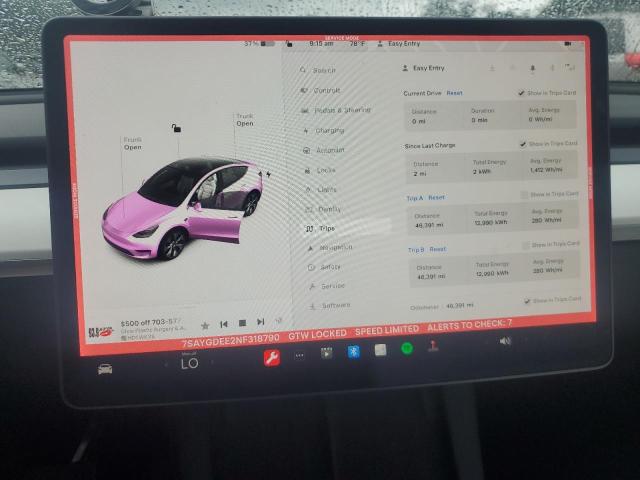Open Pedals & Steering settings
Image resolution: width=640 pixels, height=480 pixels.
pyautogui.click(x=336, y=110)
